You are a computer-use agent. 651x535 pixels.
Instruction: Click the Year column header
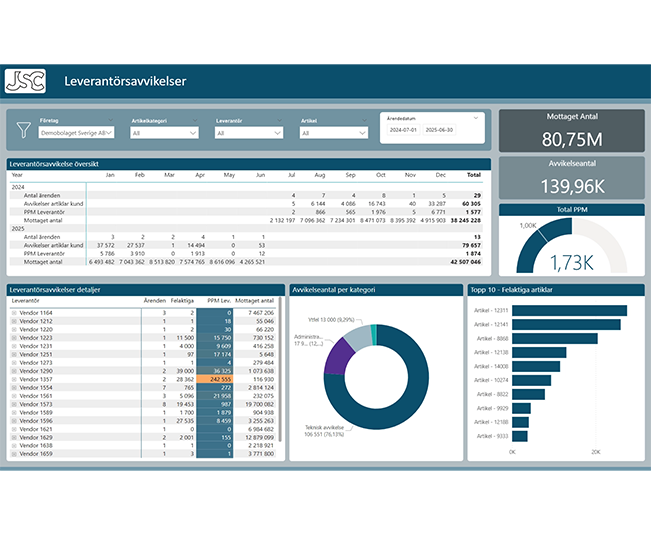pyautogui.click(x=17, y=175)
